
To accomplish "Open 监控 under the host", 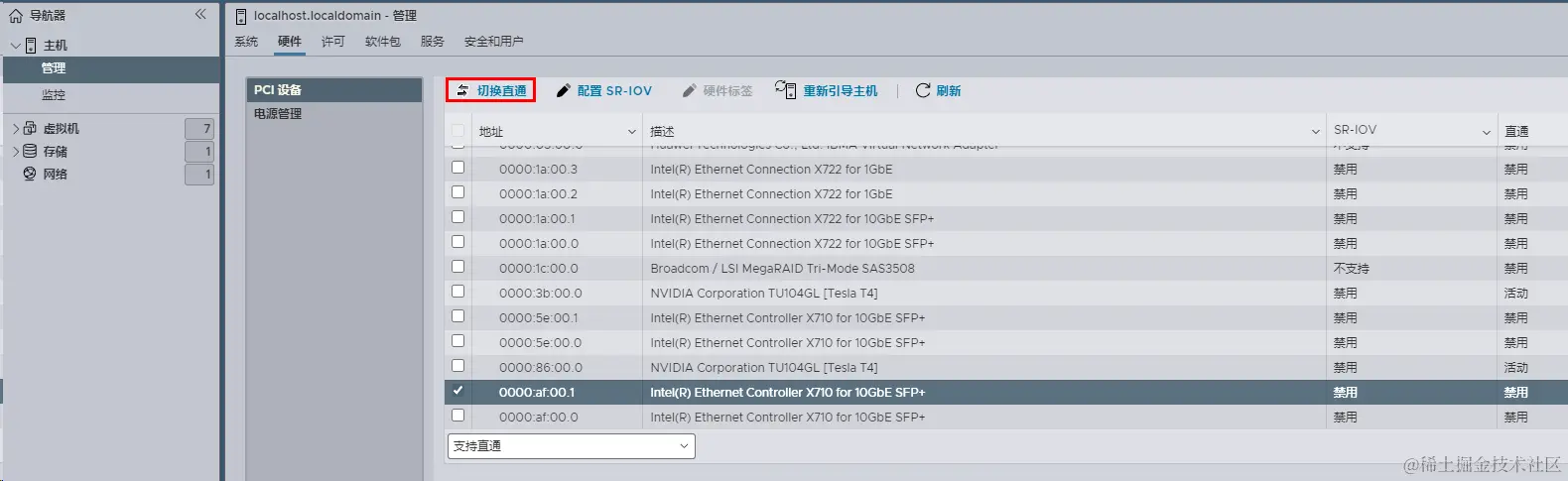I will click(x=54, y=95).
